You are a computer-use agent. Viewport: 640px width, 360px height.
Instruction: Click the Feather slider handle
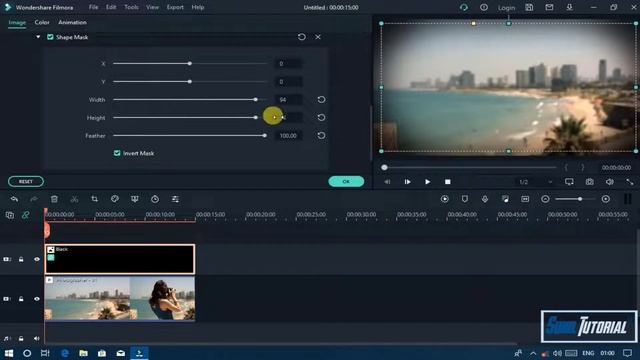264,136
